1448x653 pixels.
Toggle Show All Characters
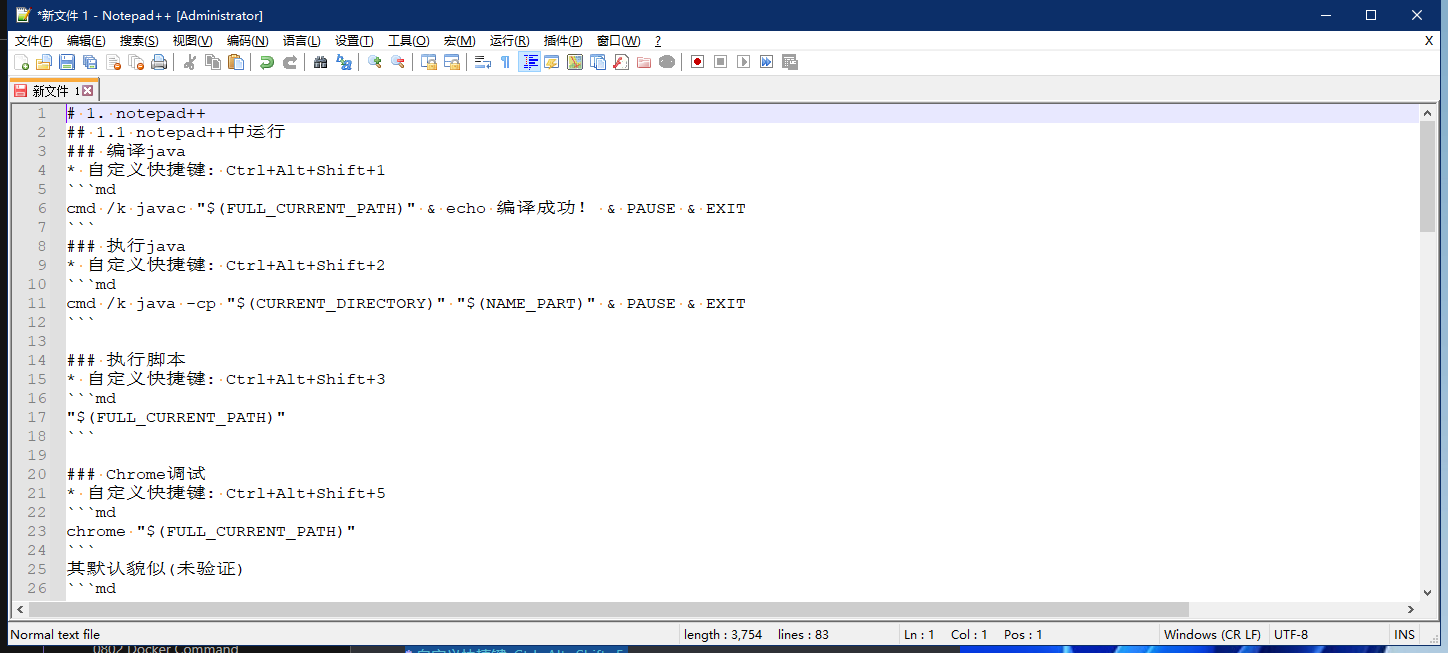tap(506, 61)
